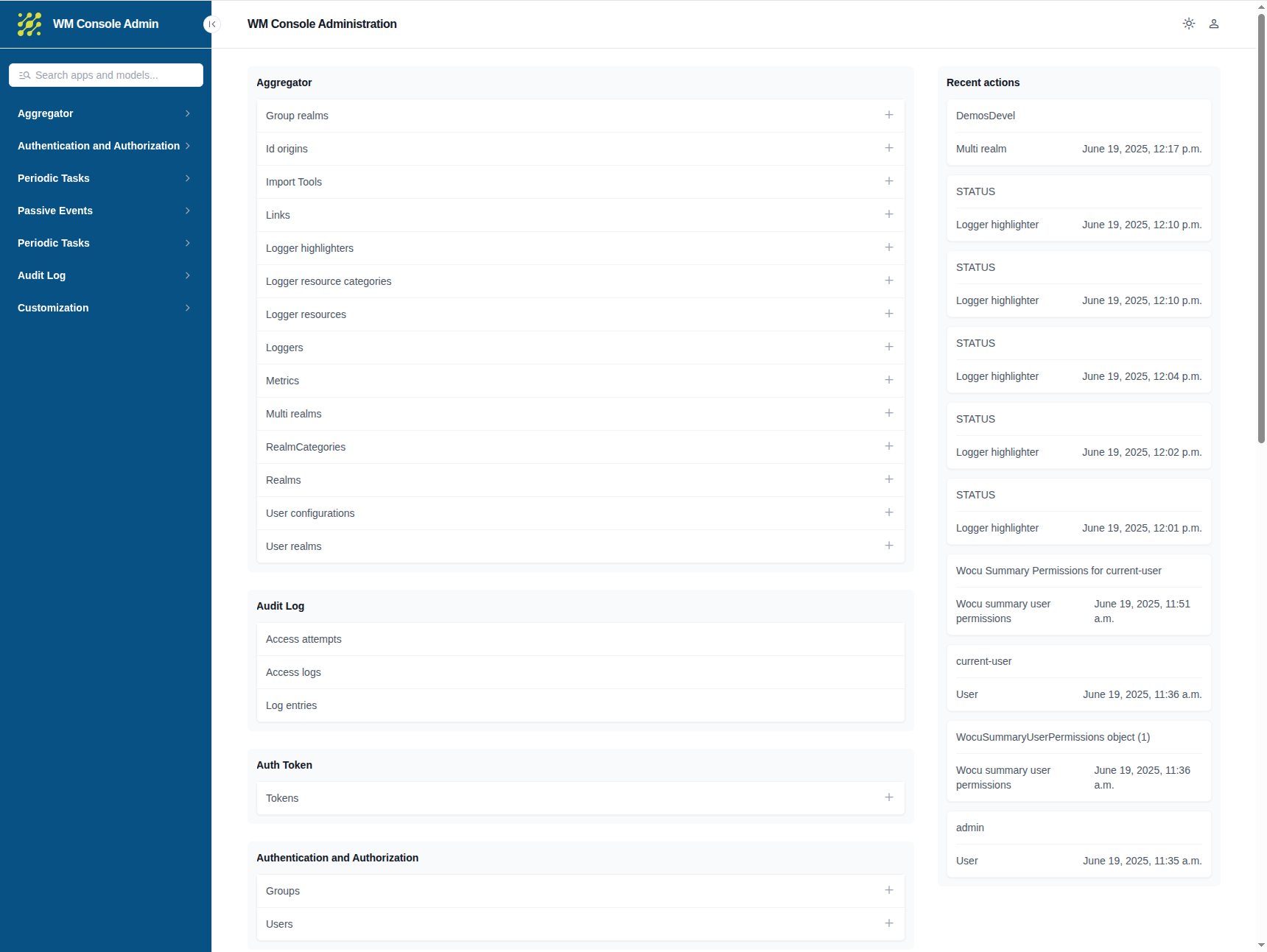Click the 'June 19, 2025, 12:17 p.m.' timestamp

coord(1142,149)
